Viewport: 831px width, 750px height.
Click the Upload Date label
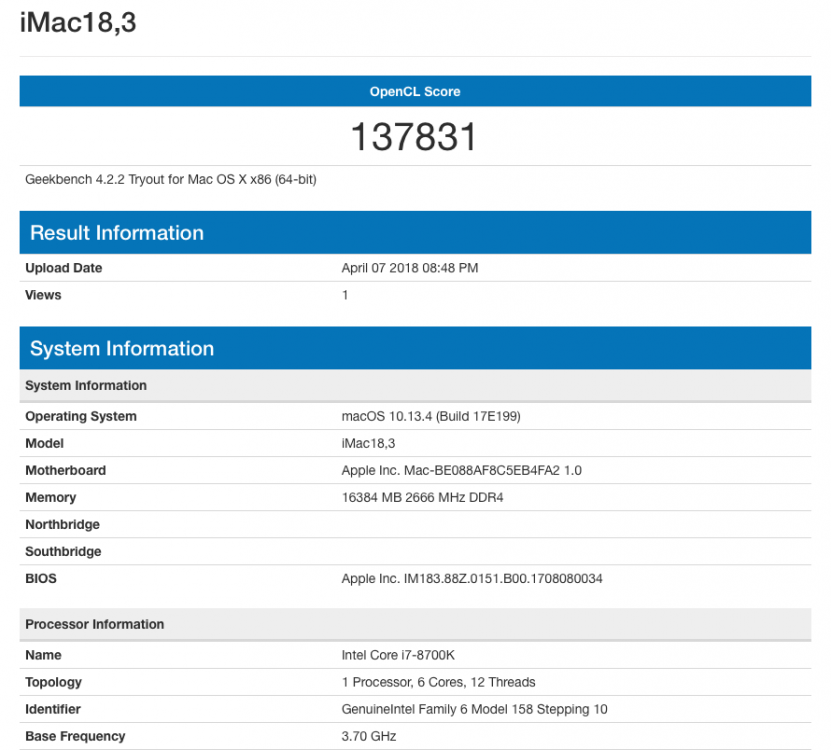(x=64, y=268)
